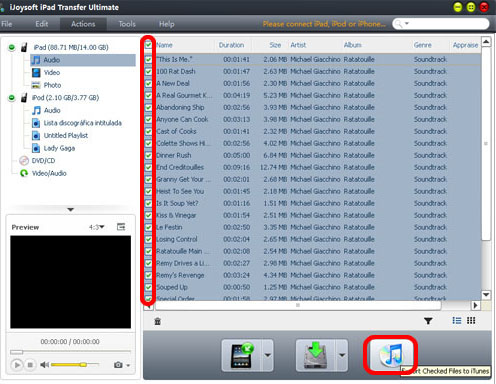Select the iPod device node
Screen dimensions: 496x384
65,98
